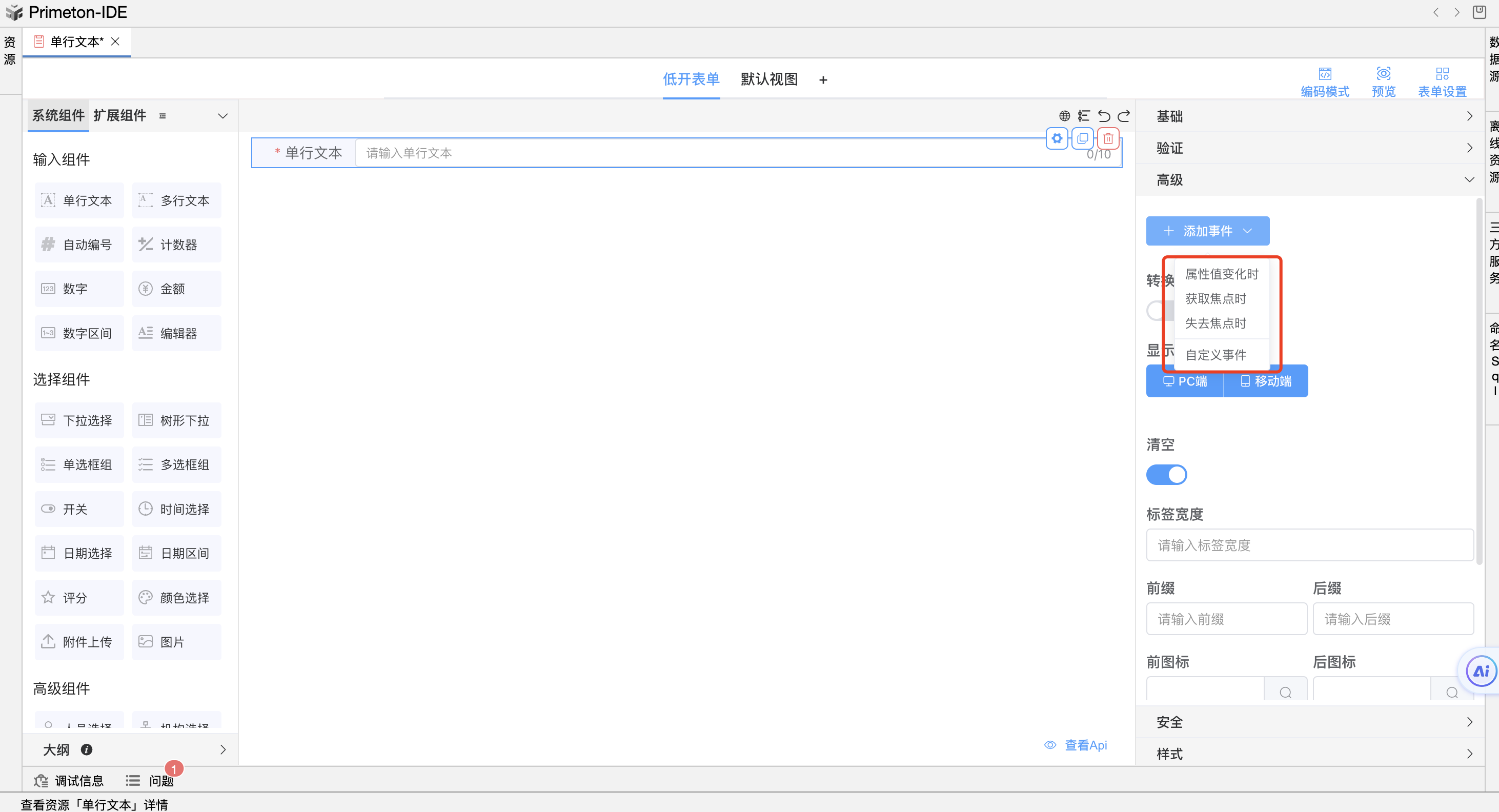
Task: Click the globe language icon in canvas toolbar
Action: pyautogui.click(x=1064, y=116)
